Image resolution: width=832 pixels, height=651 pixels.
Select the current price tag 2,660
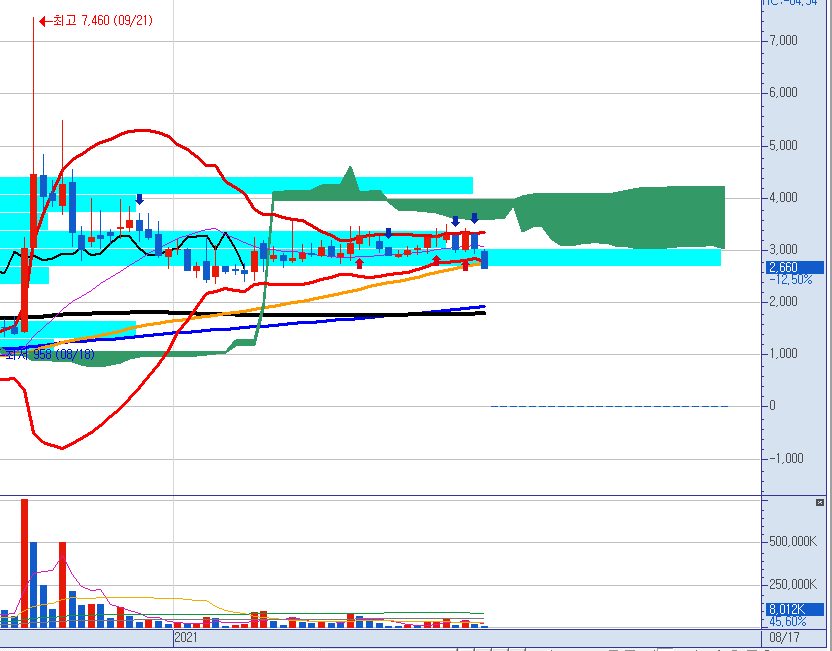click(795, 267)
